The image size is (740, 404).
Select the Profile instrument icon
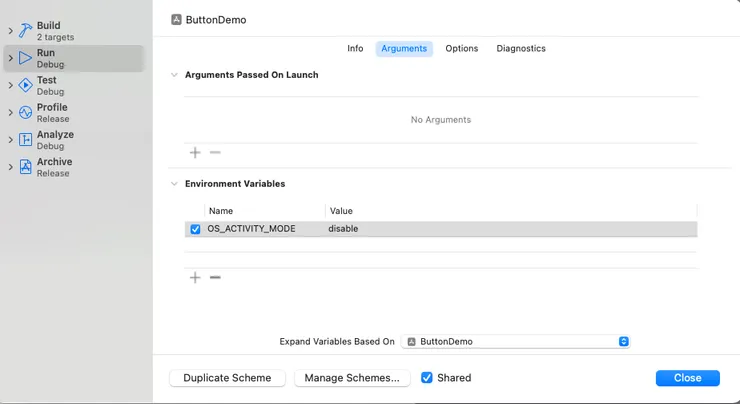26,112
